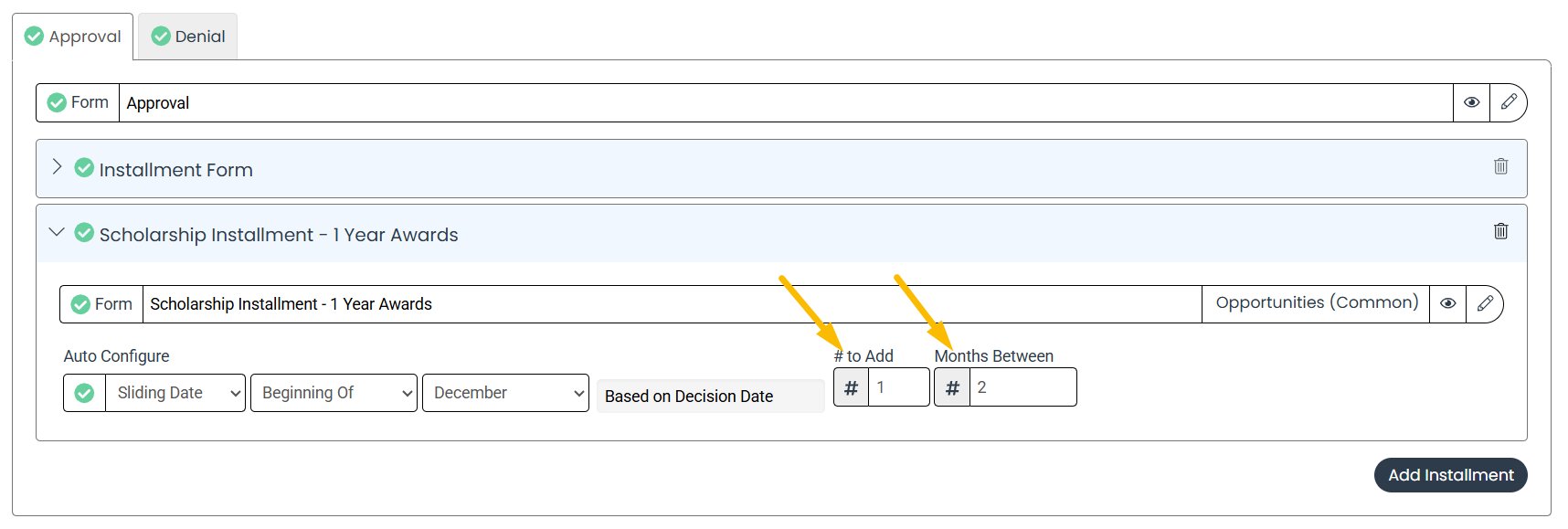Click the green check on Approval tab

coord(34,37)
